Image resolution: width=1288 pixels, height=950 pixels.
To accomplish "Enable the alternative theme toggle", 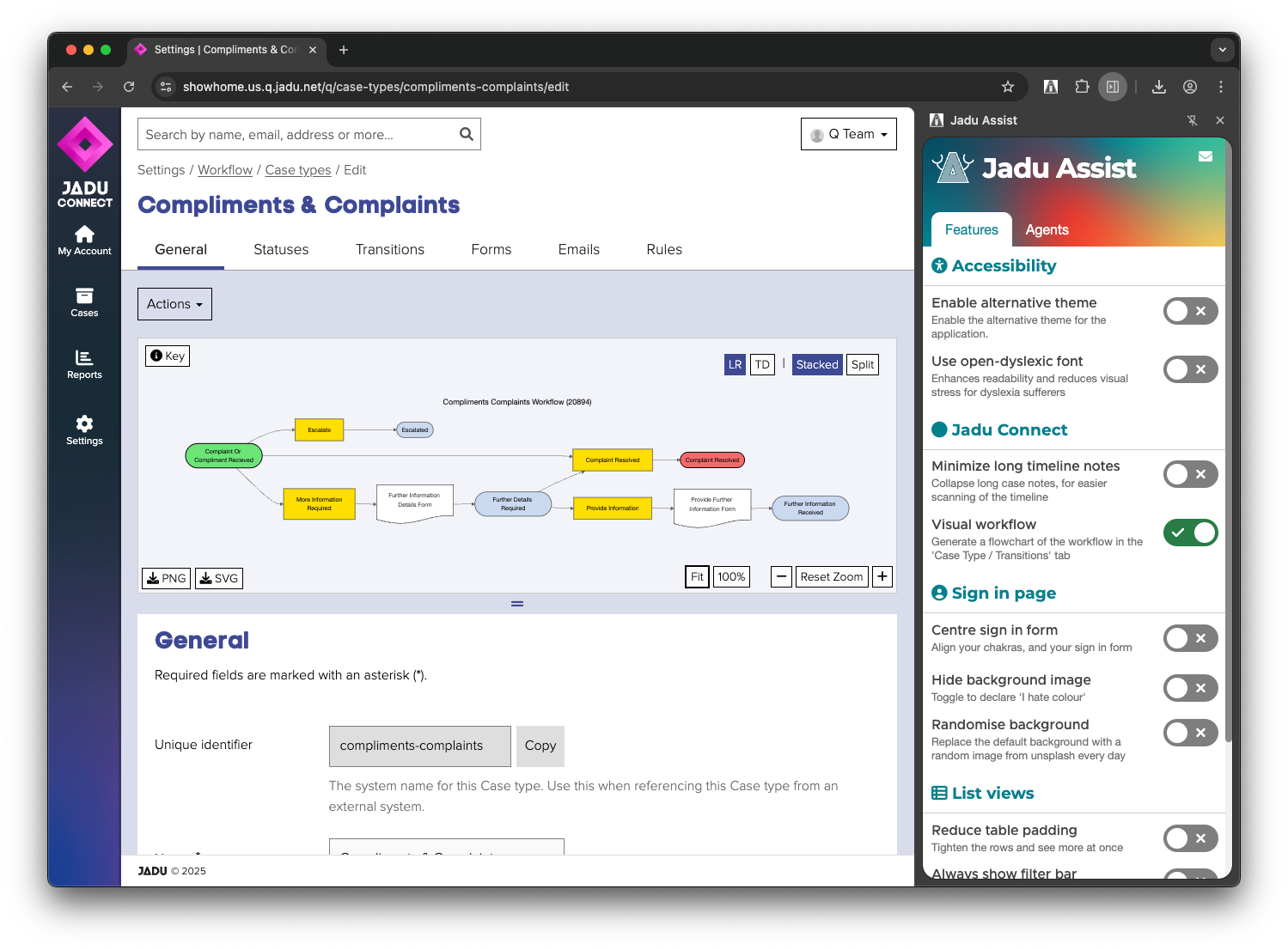I will [x=1190, y=311].
